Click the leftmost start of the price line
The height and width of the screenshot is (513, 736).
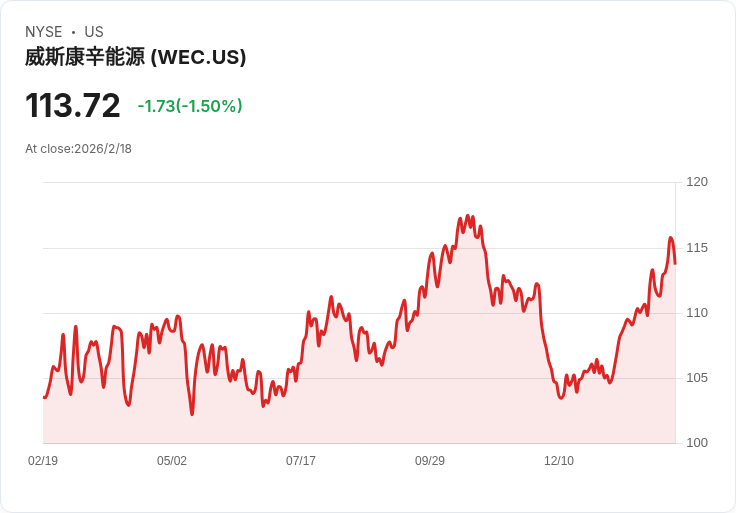point(44,397)
